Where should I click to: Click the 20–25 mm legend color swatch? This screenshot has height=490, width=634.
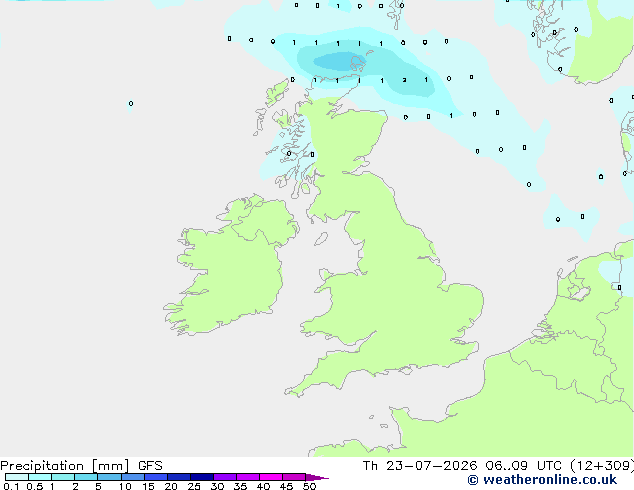178,477
